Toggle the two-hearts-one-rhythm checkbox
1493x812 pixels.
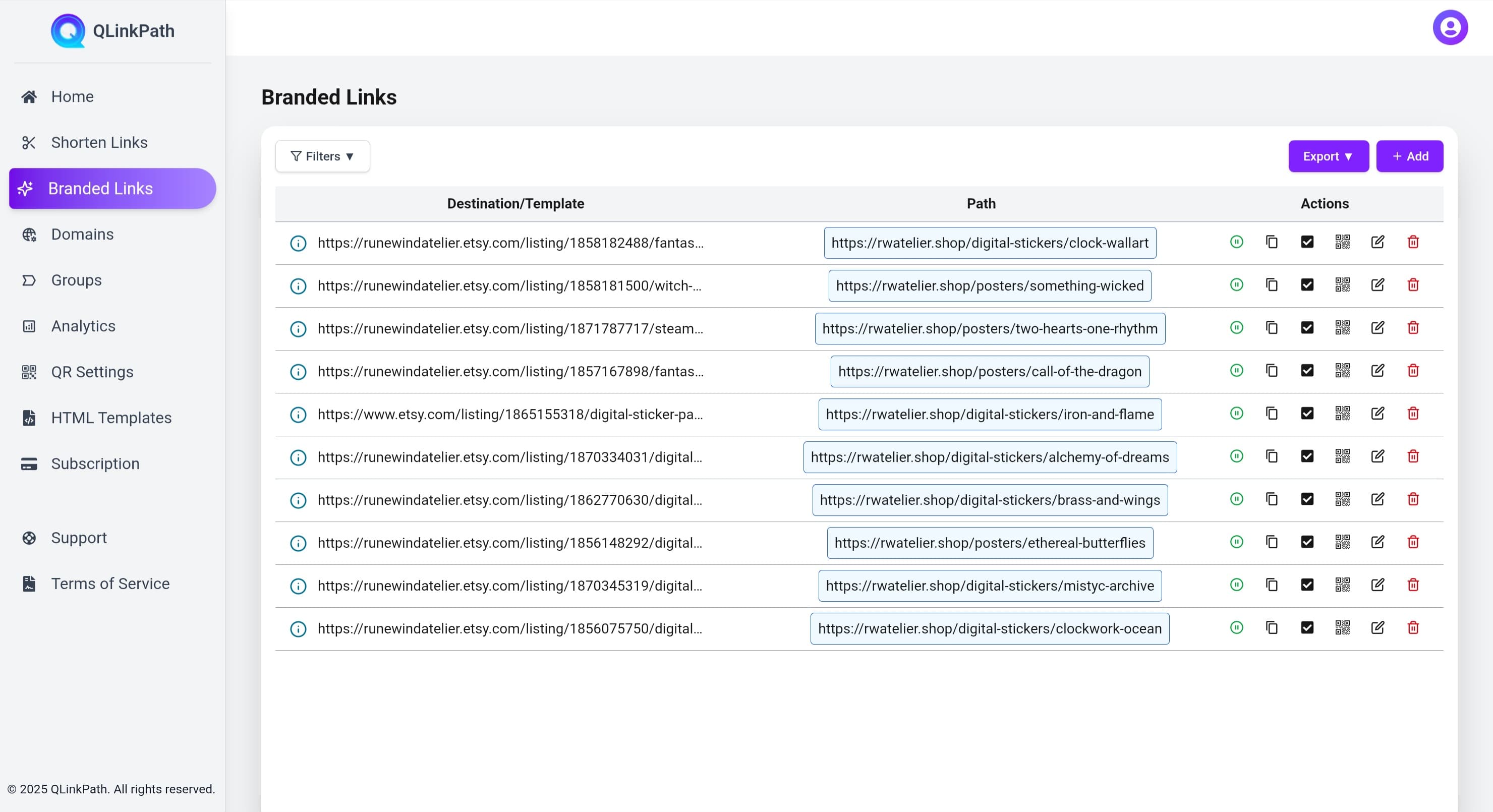[x=1307, y=327]
